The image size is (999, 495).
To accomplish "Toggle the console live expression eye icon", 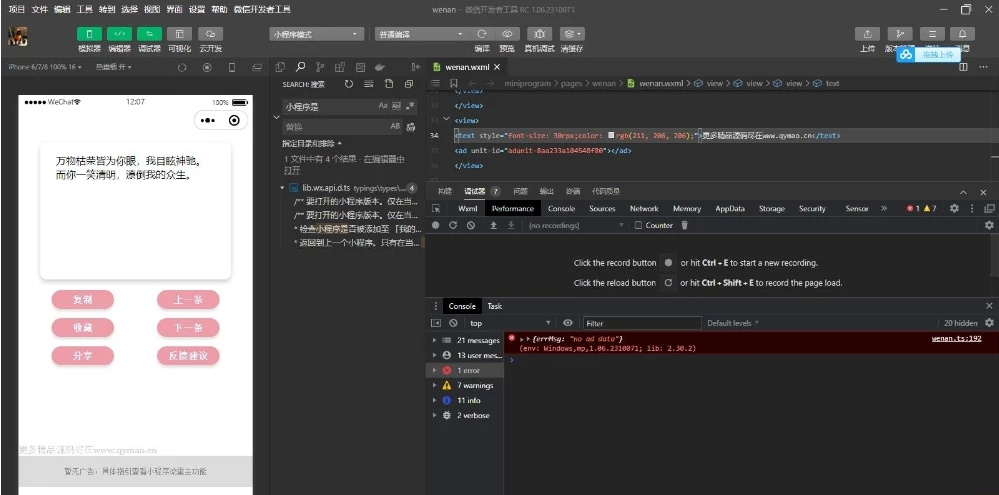I will click(x=568, y=323).
